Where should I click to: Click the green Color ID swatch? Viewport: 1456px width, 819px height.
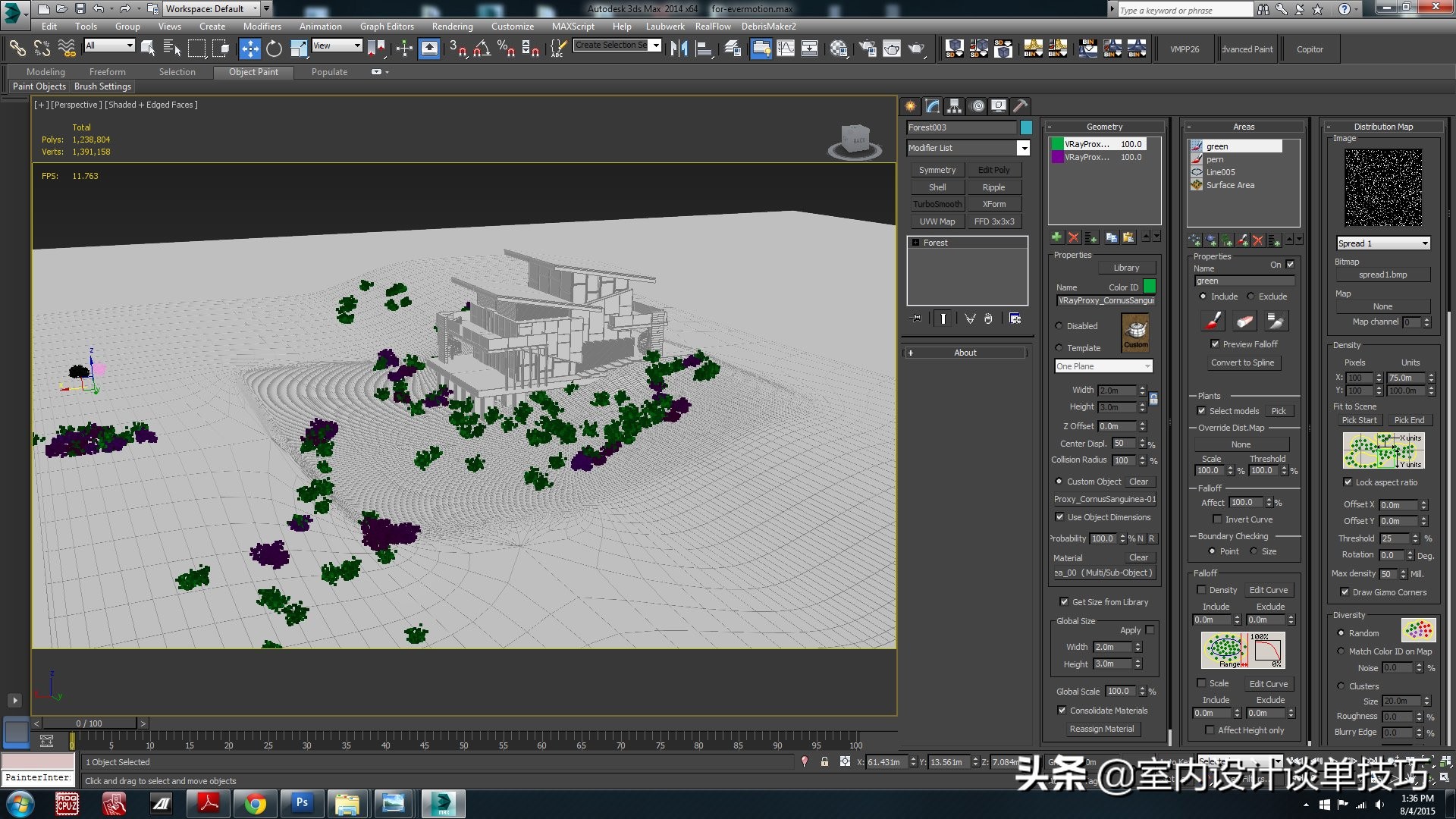[1150, 287]
